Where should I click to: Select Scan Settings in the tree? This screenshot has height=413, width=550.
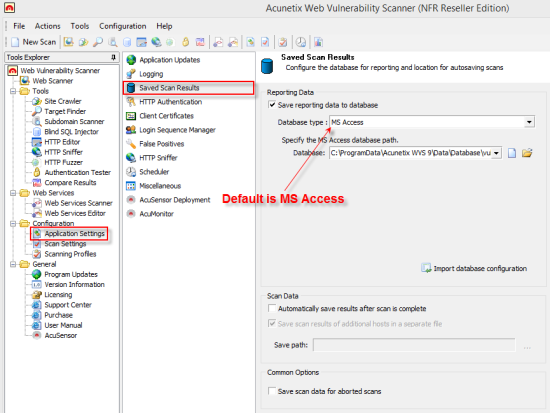(65, 244)
